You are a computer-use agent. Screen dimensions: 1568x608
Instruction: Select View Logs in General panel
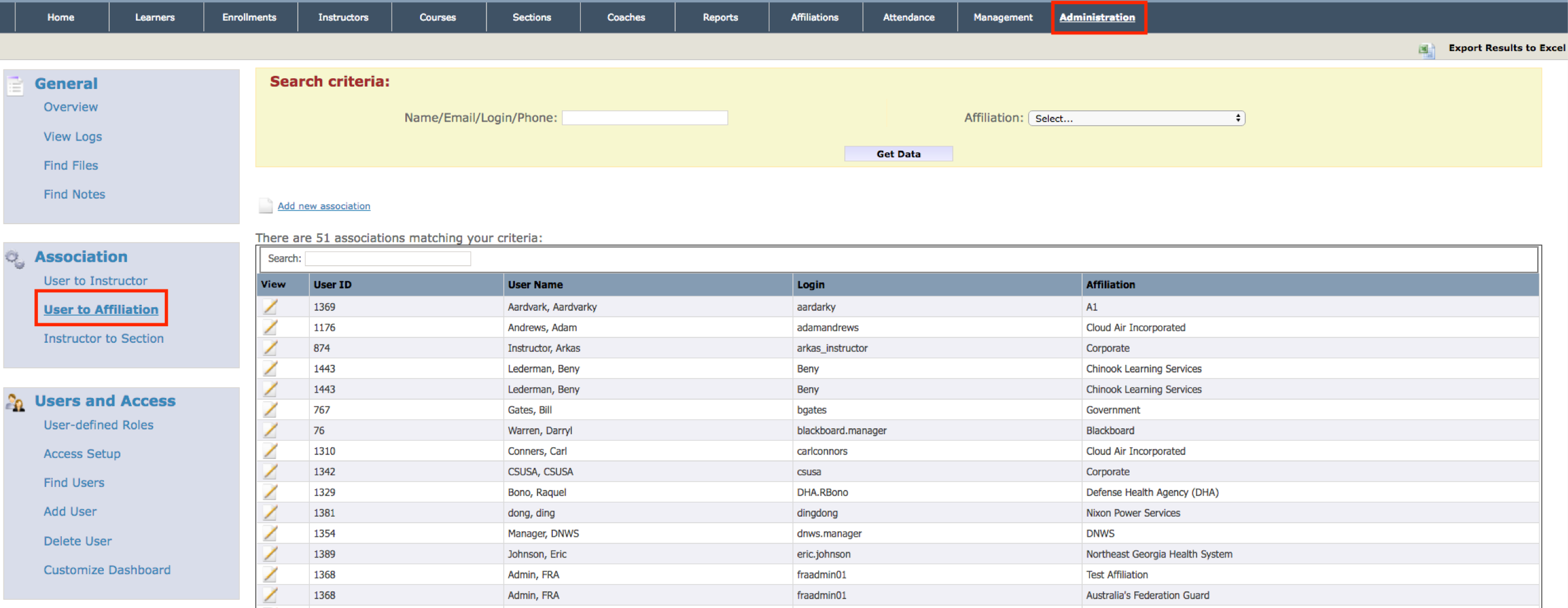[72, 136]
